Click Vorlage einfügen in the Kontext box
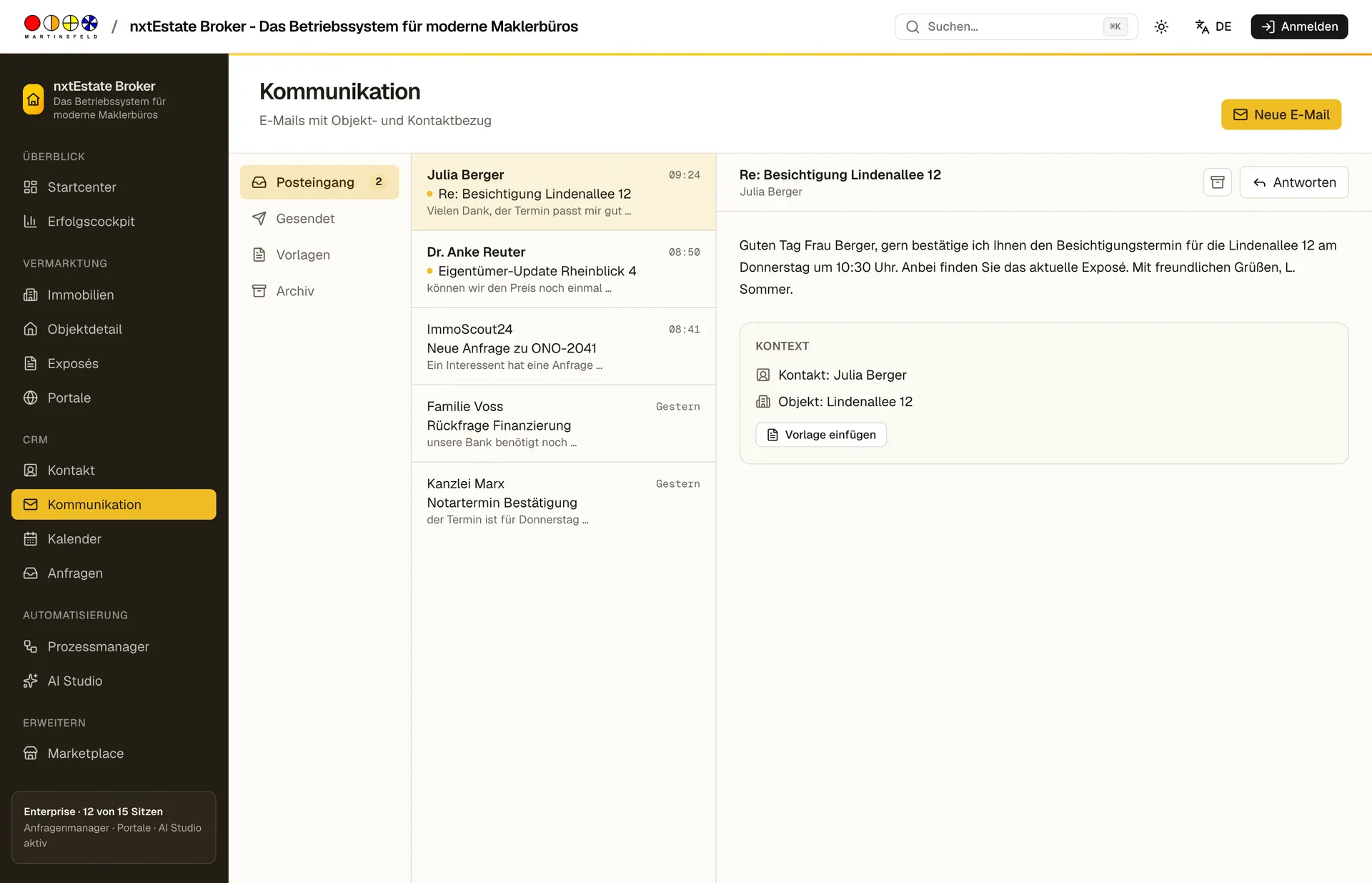Image resolution: width=1372 pixels, height=883 pixels. 821,435
